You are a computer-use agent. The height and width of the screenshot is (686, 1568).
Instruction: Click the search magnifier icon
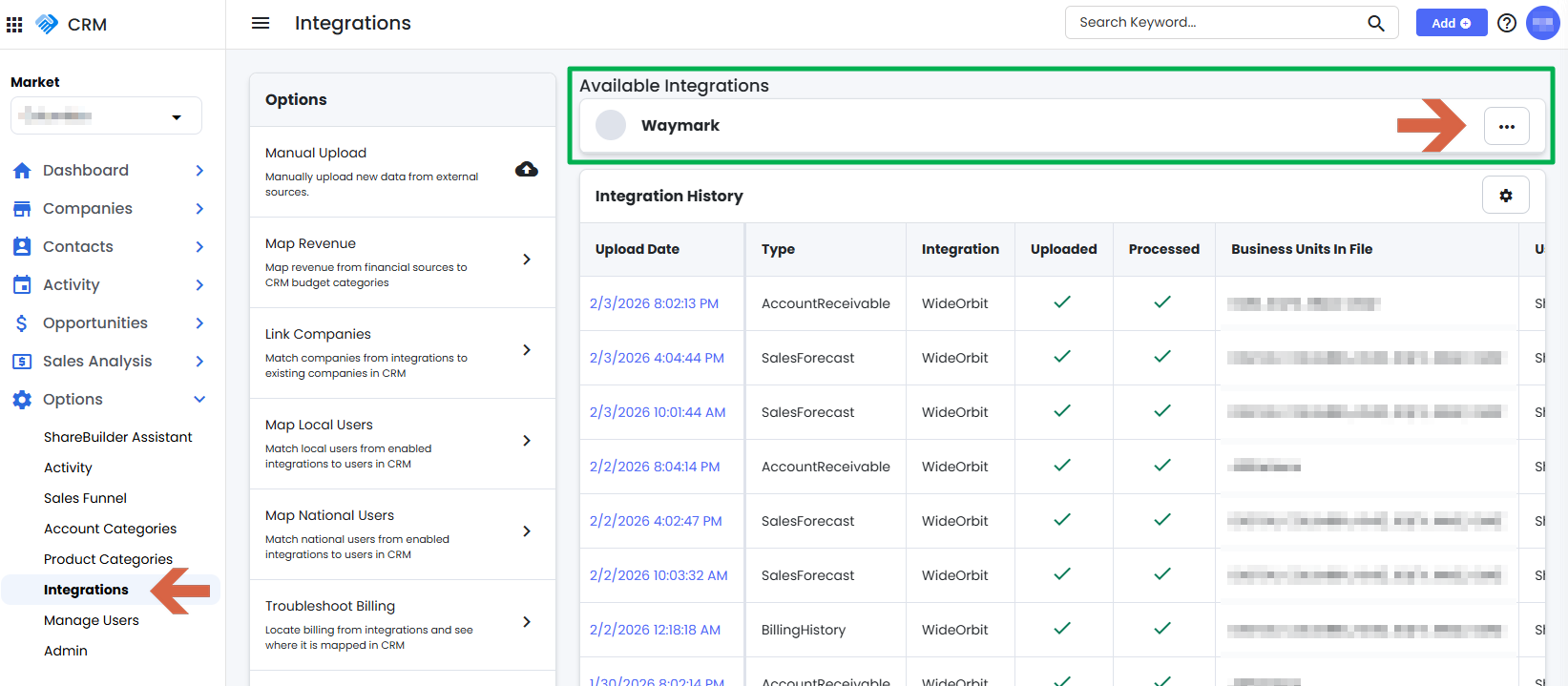pyautogui.click(x=1375, y=23)
